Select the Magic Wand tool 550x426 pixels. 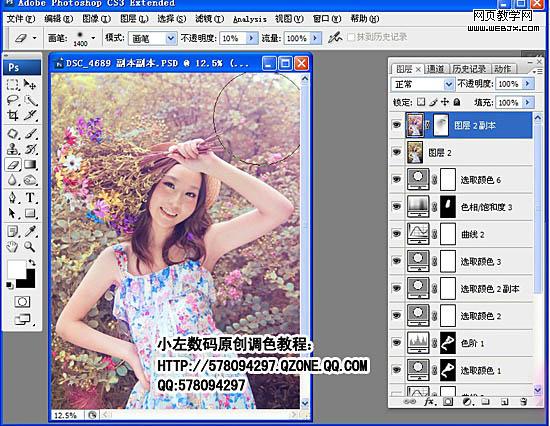point(30,100)
